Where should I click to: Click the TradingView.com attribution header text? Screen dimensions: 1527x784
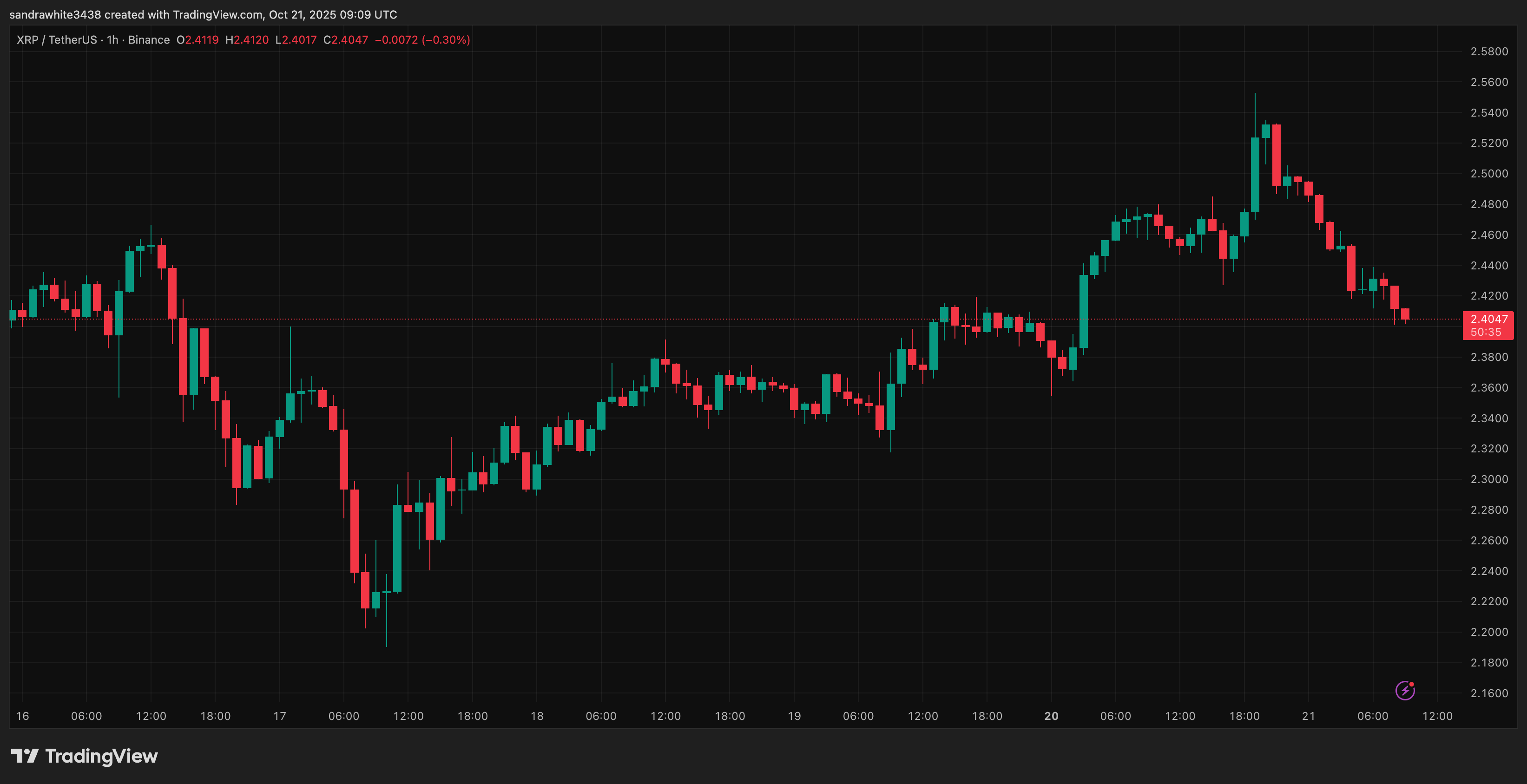point(204,14)
